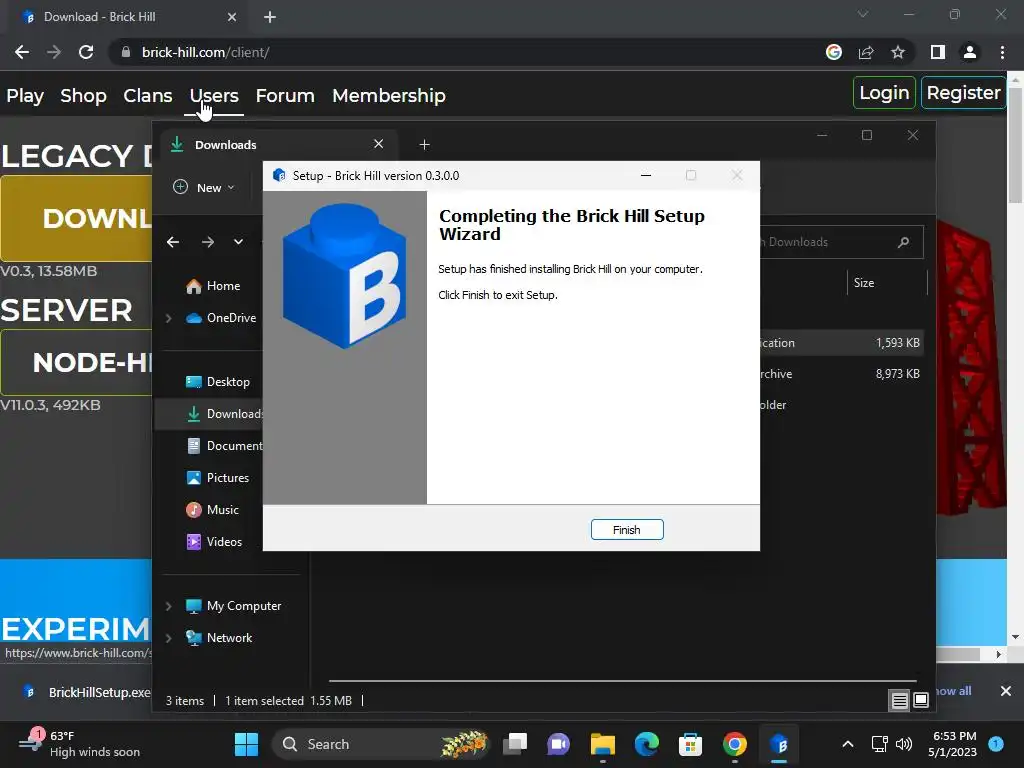1024x768 pixels.
Task: Open BrickHillSetup.exe in Chrome downloads bar
Action: point(85,692)
